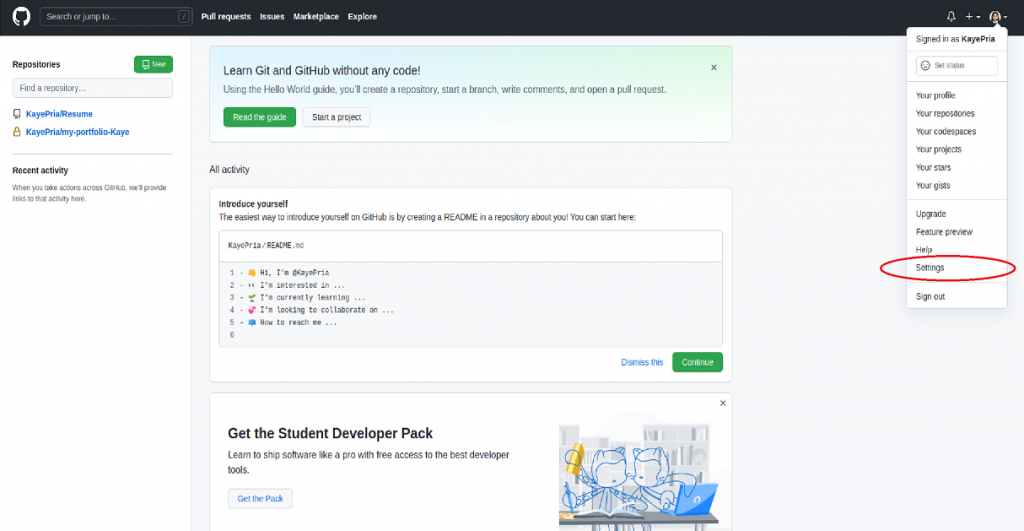Open Your projects menu entry
1024x531 pixels.
point(938,149)
